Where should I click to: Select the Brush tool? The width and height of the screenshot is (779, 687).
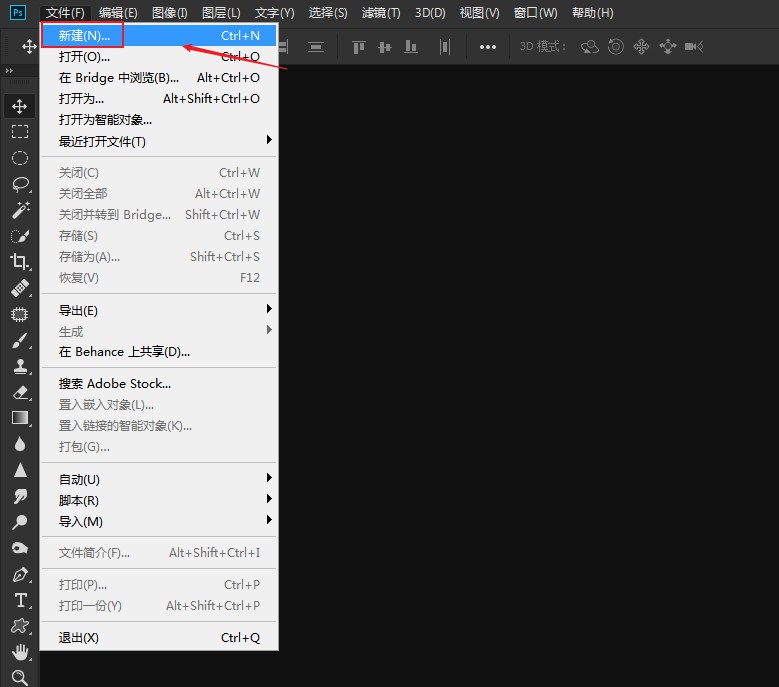pos(20,340)
